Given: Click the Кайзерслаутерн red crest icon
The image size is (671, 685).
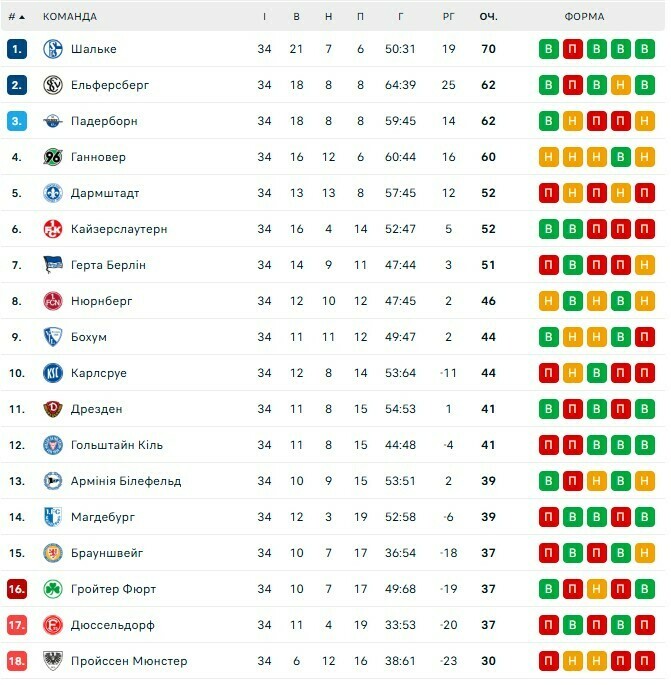Looking at the screenshot, I should tap(53, 229).
